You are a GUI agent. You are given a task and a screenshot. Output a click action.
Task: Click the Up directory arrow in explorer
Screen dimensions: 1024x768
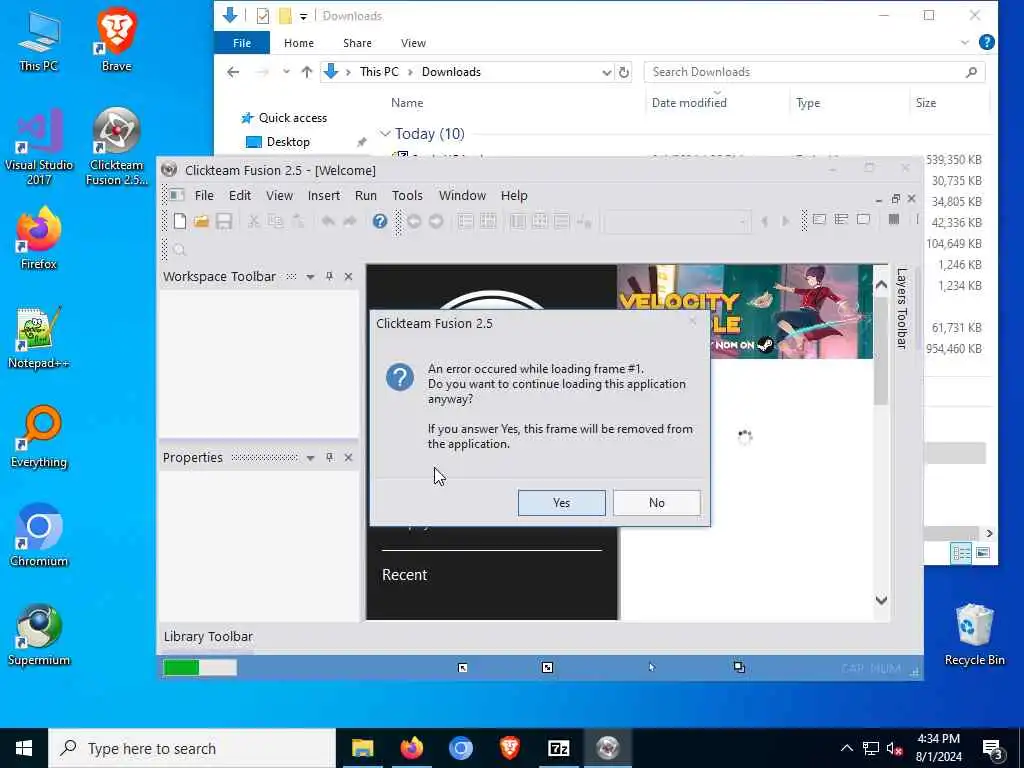click(x=306, y=72)
